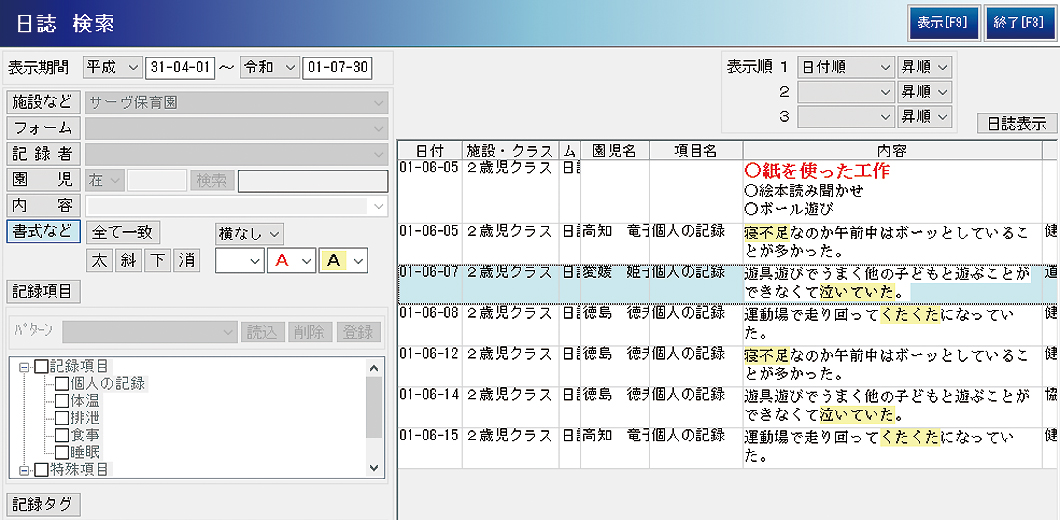This screenshot has height=520, width=1060.
Task: Click the 表示[F9] button
Action: click(x=943, y=22)
